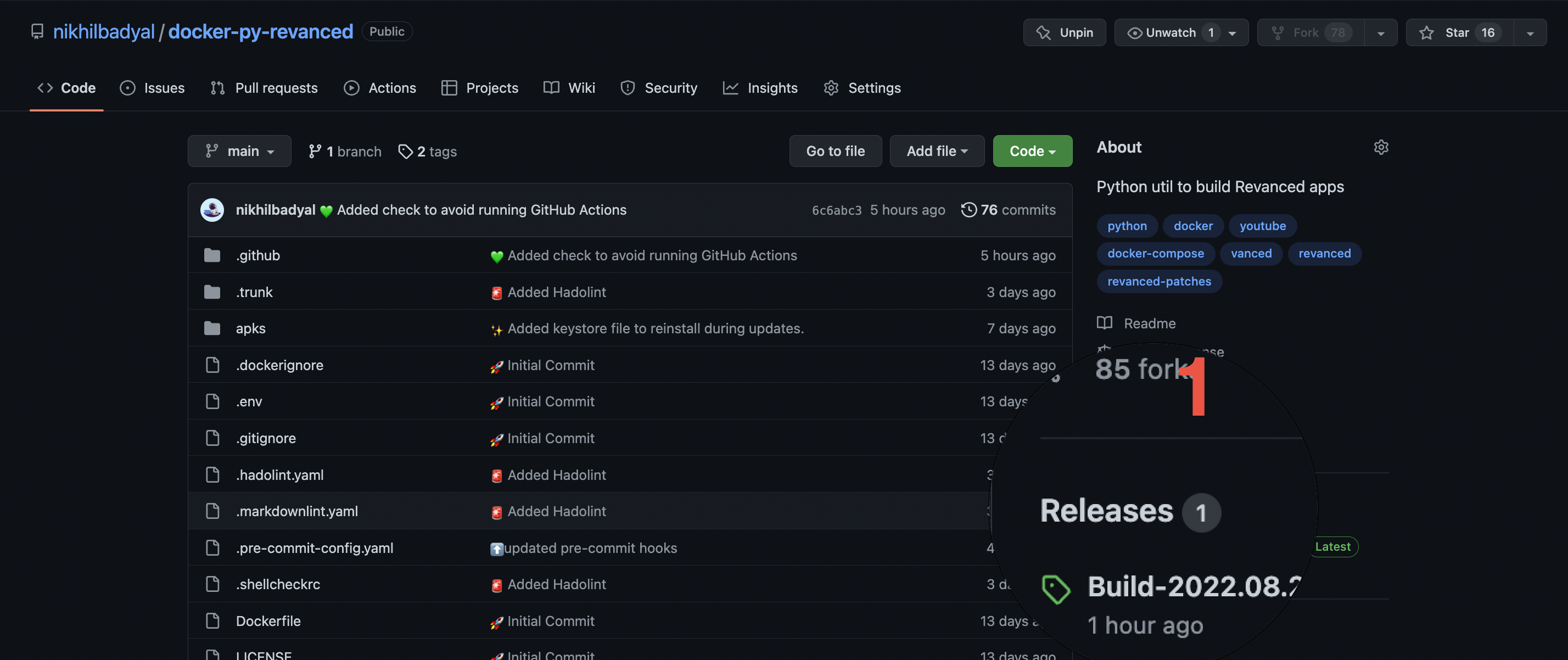The width and height of the screenshot is (1568, 660).
Task: Open the .github folder
Action: [257, 255]
